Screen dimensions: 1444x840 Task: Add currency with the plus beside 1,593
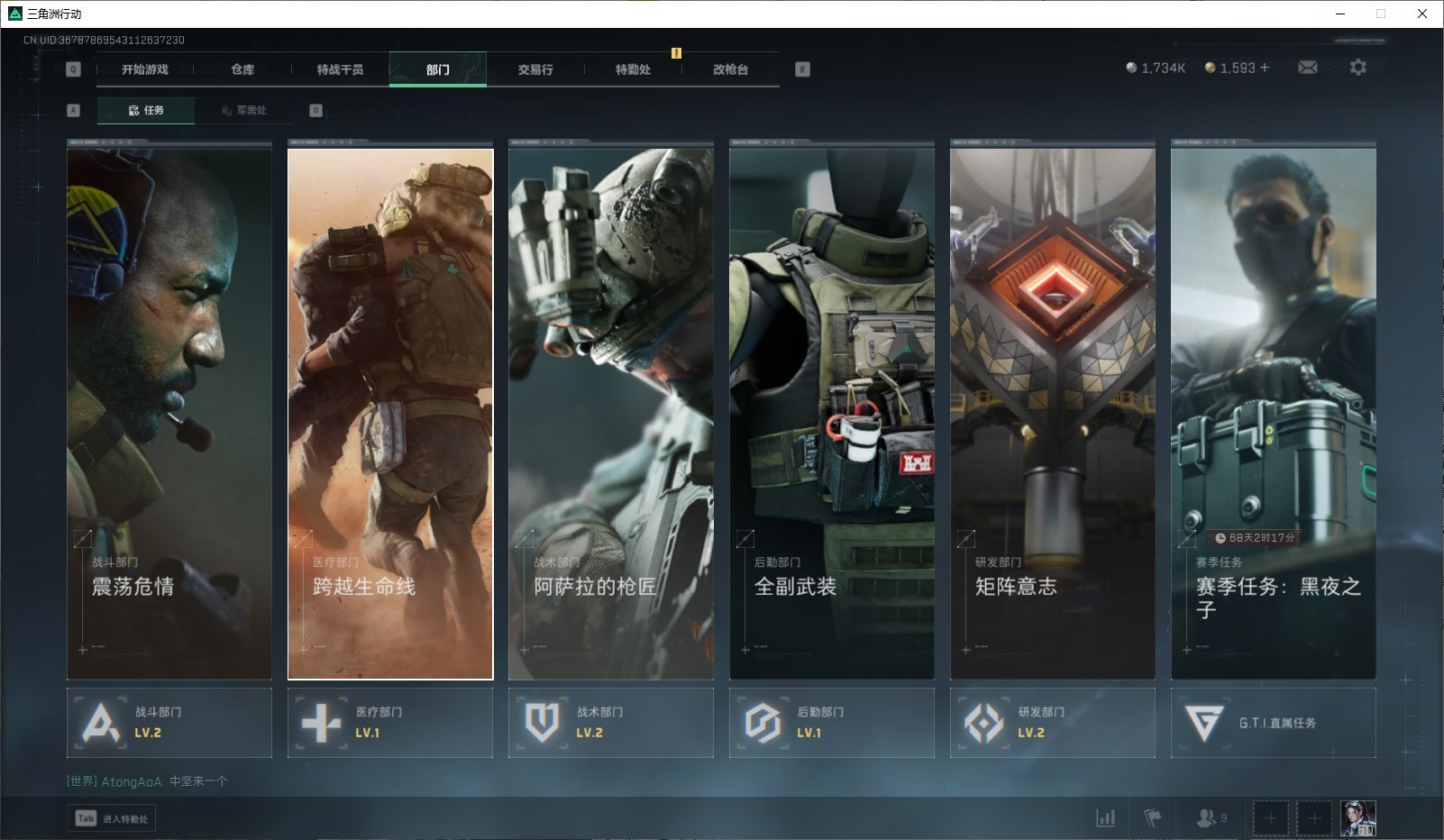(1265, 68)
